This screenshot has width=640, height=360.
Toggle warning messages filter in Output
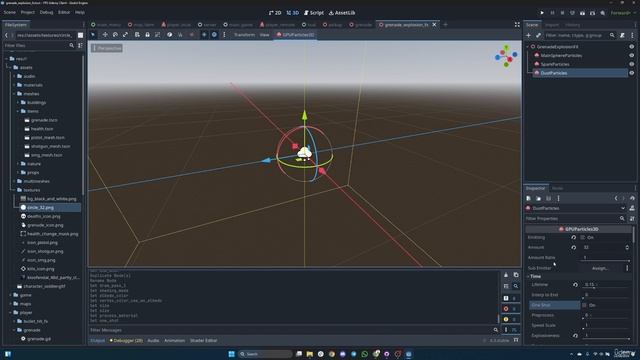click(x=510, y=319)
